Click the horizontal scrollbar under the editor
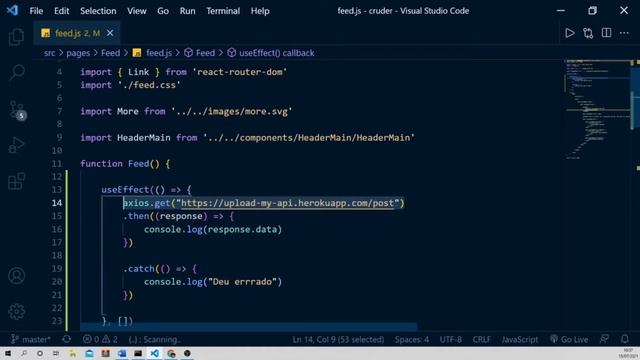 pos(249,327)
